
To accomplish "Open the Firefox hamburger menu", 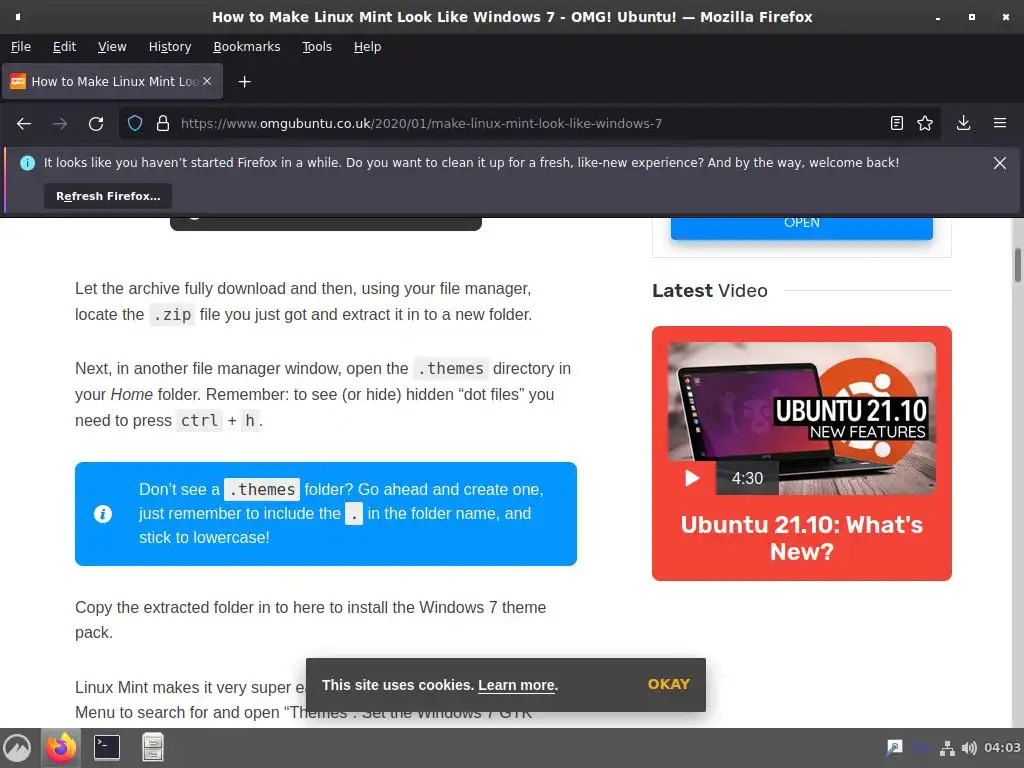I will coord(1000,123).
